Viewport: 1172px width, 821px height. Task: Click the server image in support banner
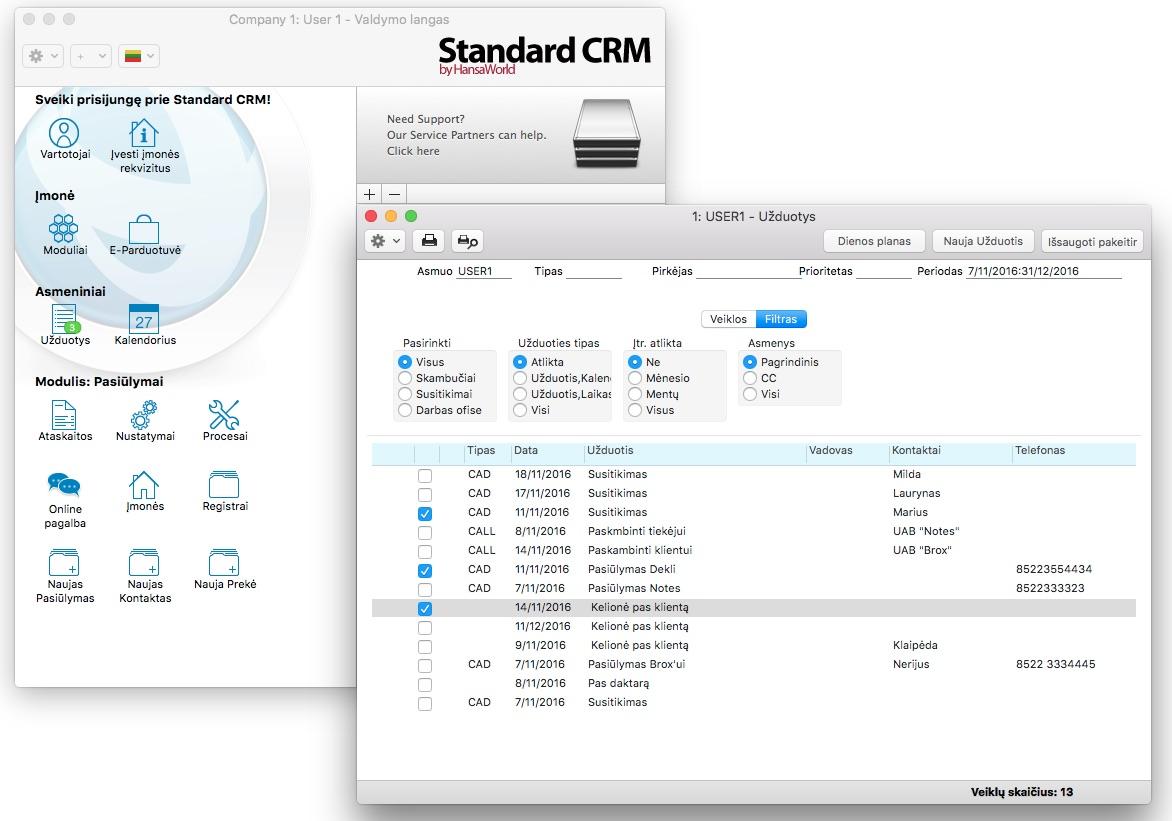coord(607,134)
